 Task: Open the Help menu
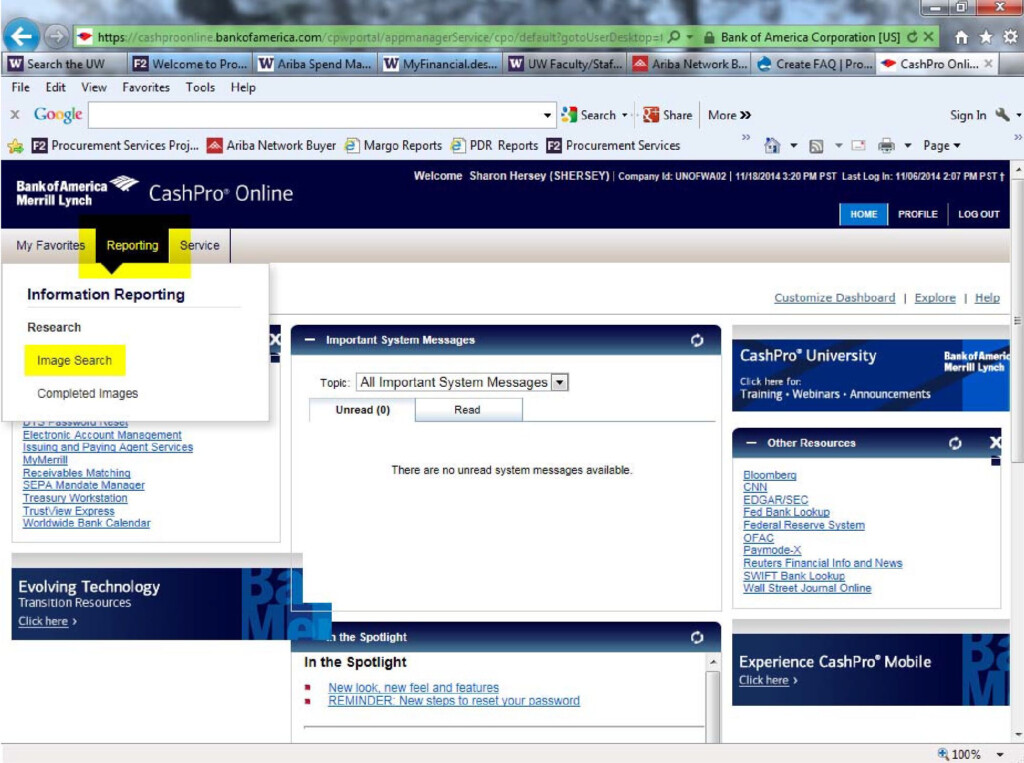click(x=242, y=87)
